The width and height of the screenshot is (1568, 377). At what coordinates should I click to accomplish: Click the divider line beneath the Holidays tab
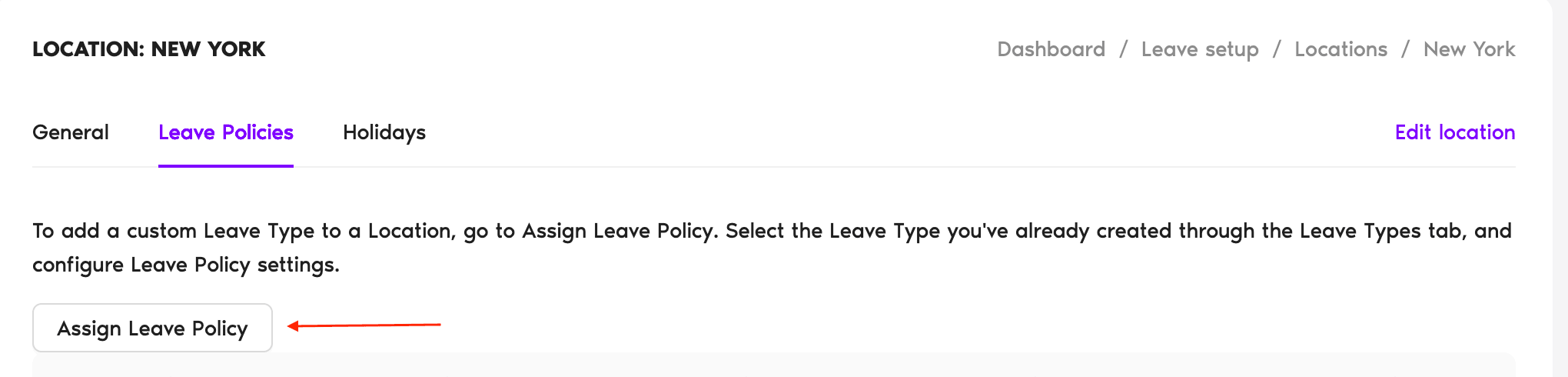click(x=384, y=167)
